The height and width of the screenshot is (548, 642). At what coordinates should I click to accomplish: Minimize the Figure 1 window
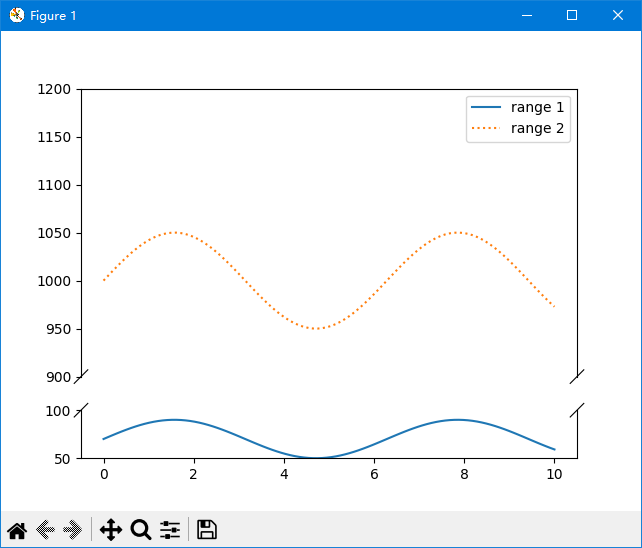coord(527,16)
